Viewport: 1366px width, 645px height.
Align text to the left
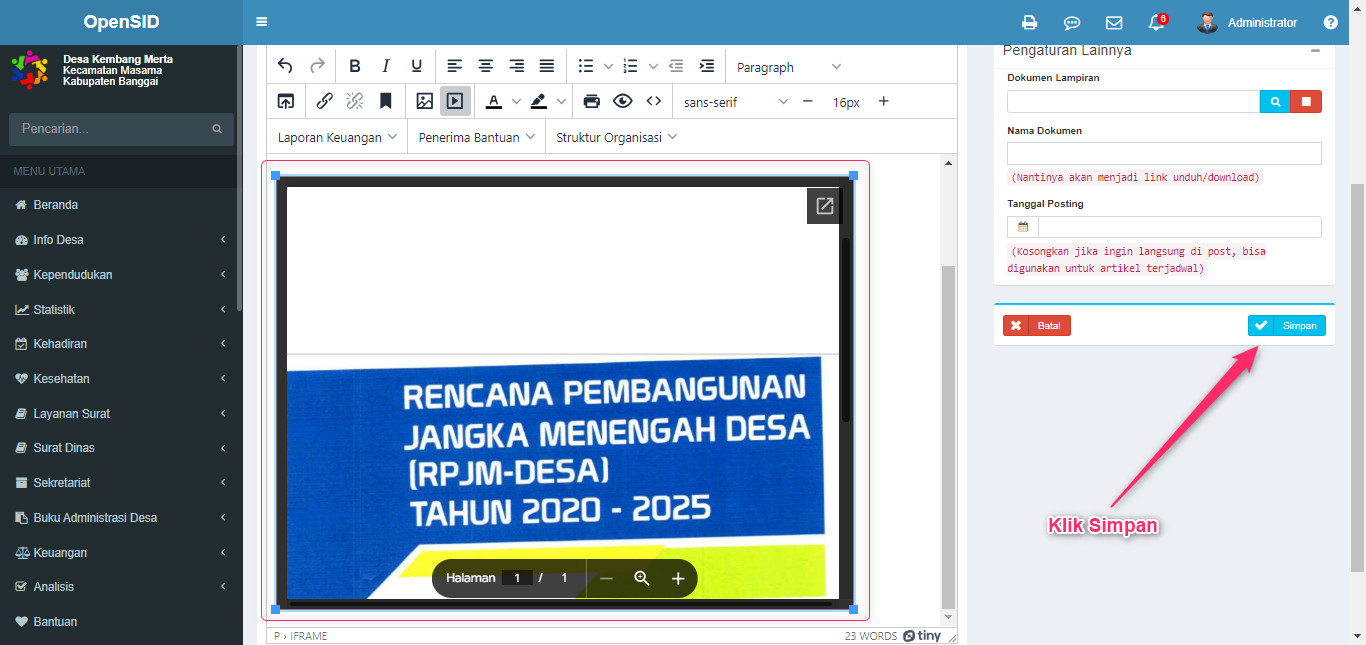point(455,66)
